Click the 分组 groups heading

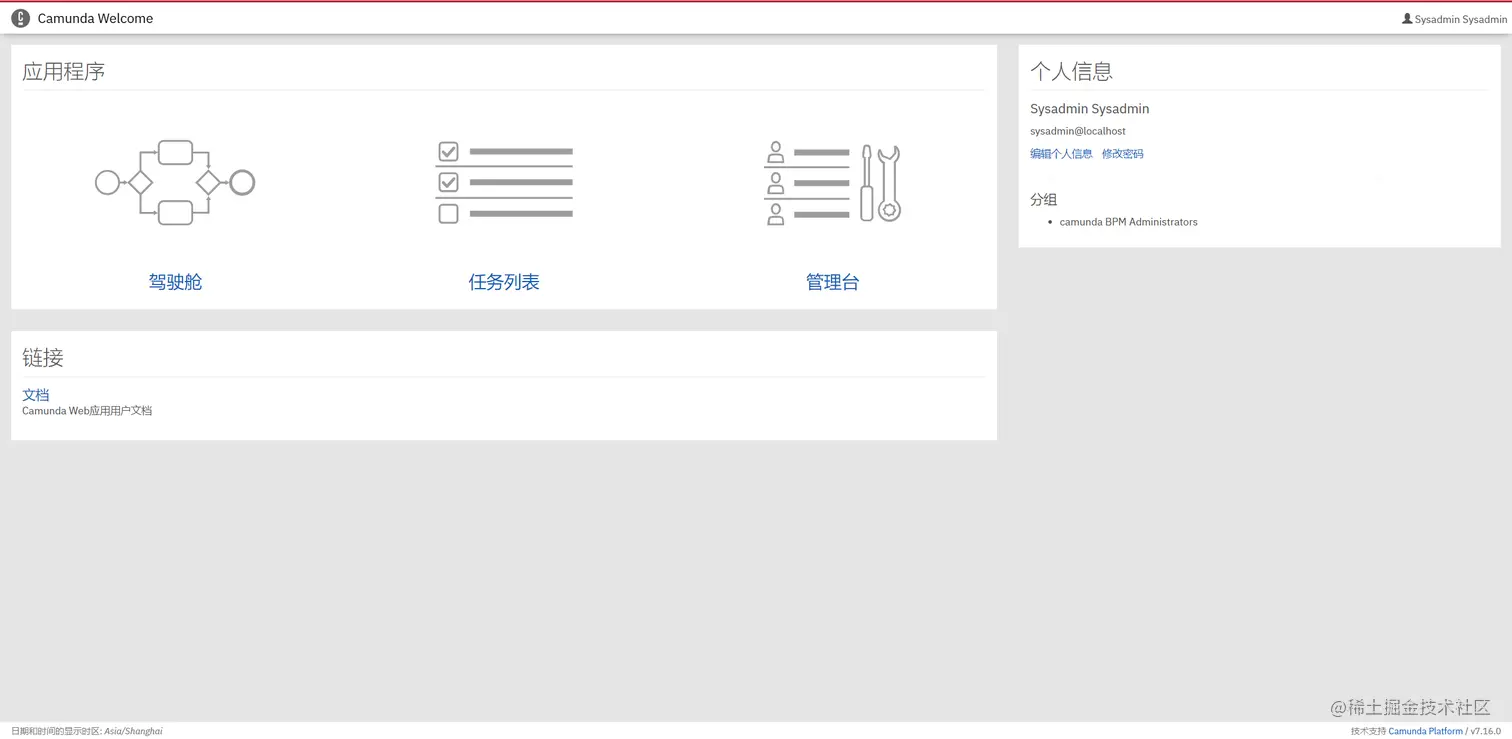tap(1043, 199)
